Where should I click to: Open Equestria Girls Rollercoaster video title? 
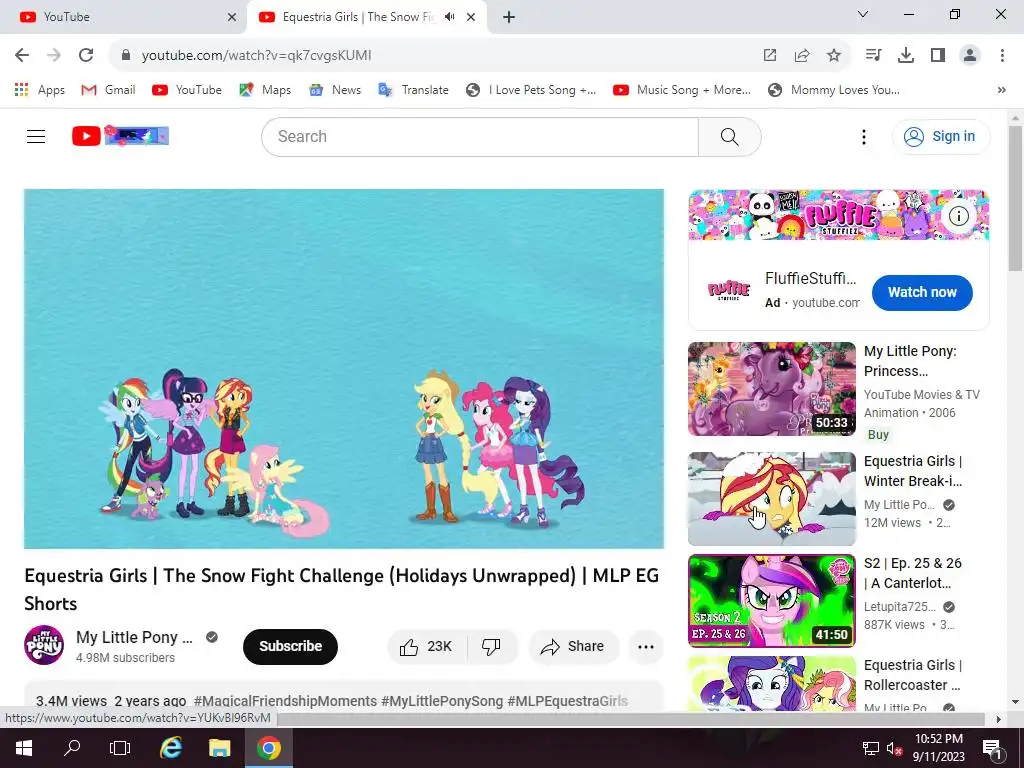[913, 675]
